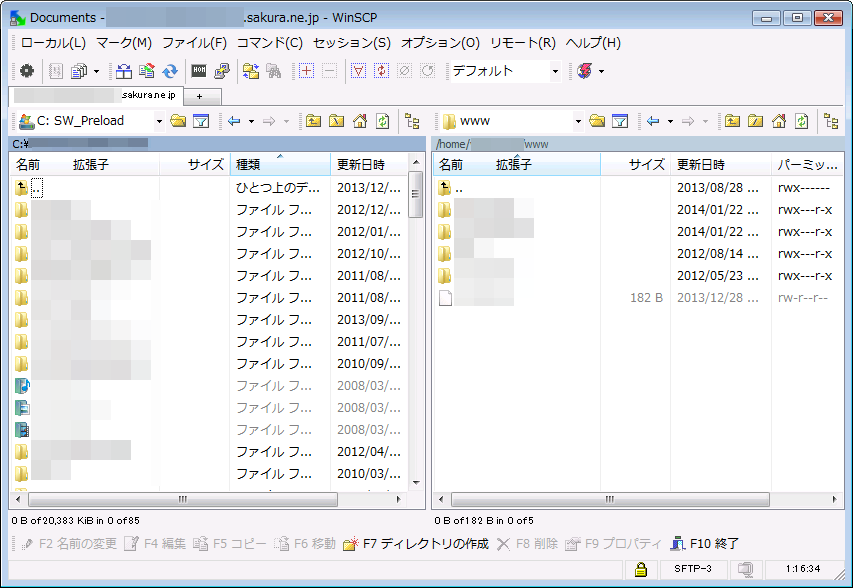This screenshot has width=853, height=588.
Task: Go to parent directory in local panel
Action: pos(313,121)
